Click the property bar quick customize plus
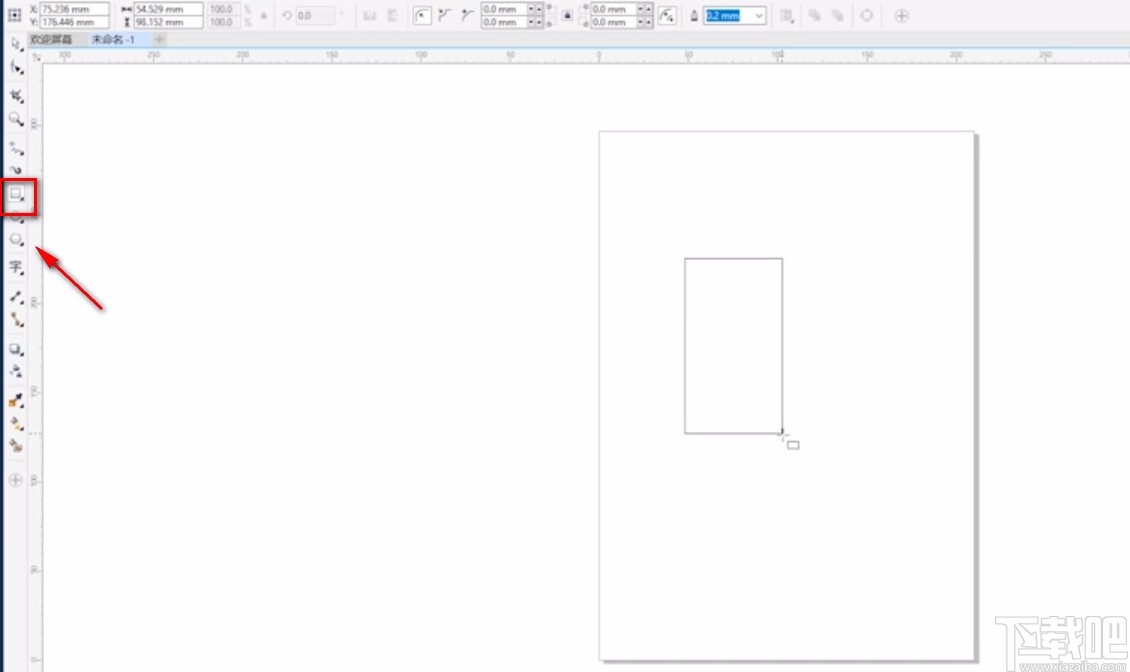 click(901, 16)
